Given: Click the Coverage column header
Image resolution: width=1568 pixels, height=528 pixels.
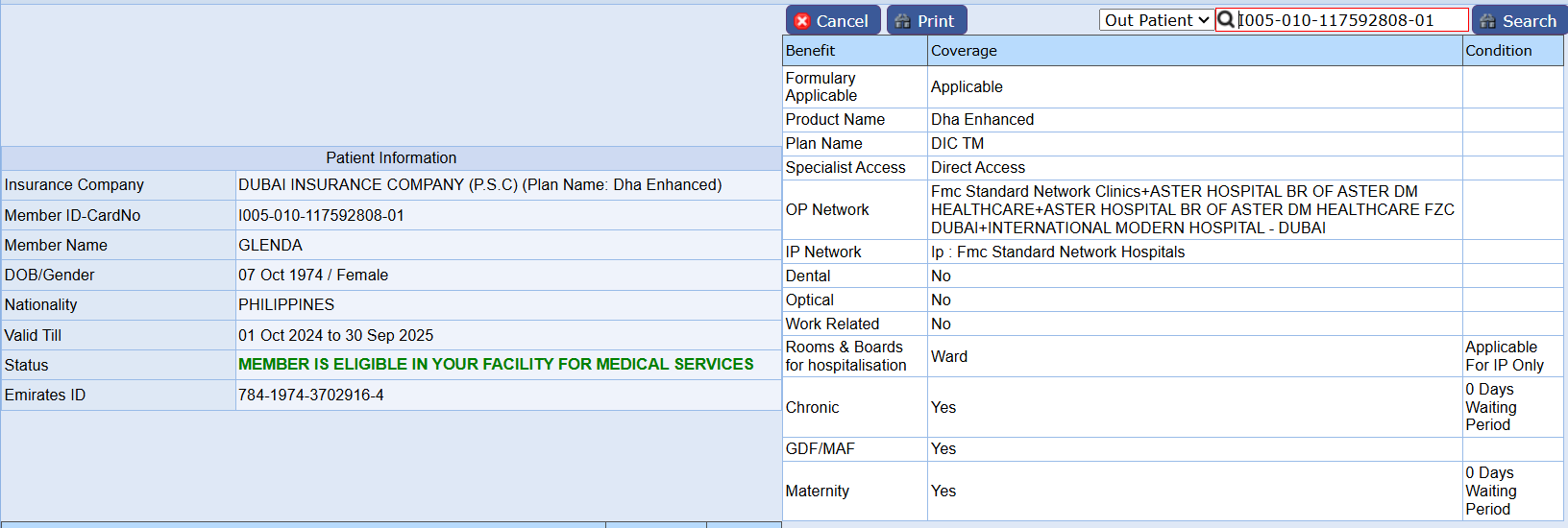Looking at the screenshot, I should 964,51.
